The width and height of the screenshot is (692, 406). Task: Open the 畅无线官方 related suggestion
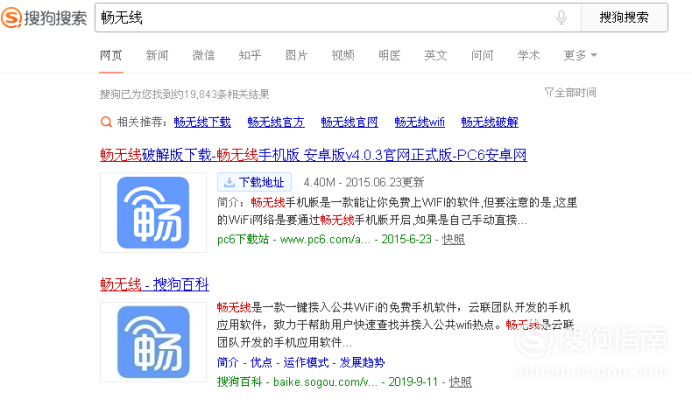[276, 122]
